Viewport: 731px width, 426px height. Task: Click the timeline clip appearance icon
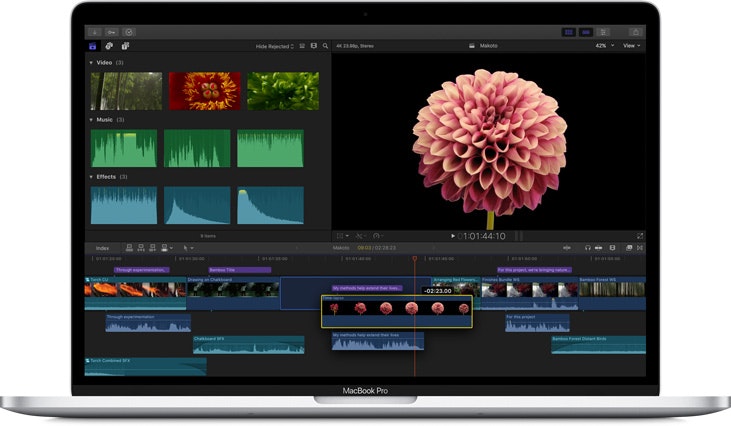coord(613,248)
